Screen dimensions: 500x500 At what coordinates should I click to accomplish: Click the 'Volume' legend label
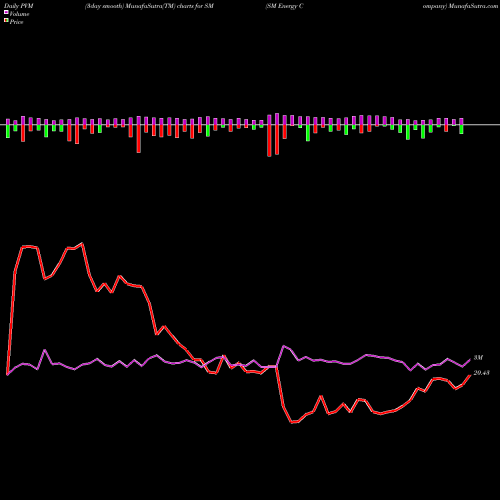click(x=19, y=14)
